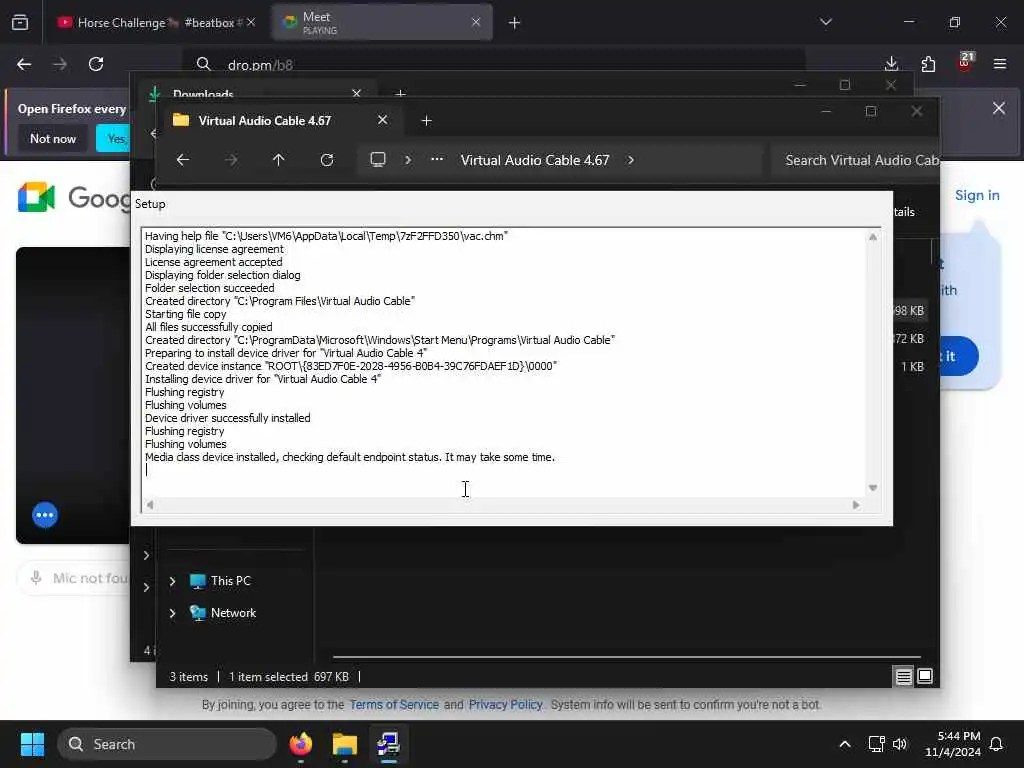Click 'Device driver successfully installed' log line
The image size is (1024, 768).
click(227, 418)
